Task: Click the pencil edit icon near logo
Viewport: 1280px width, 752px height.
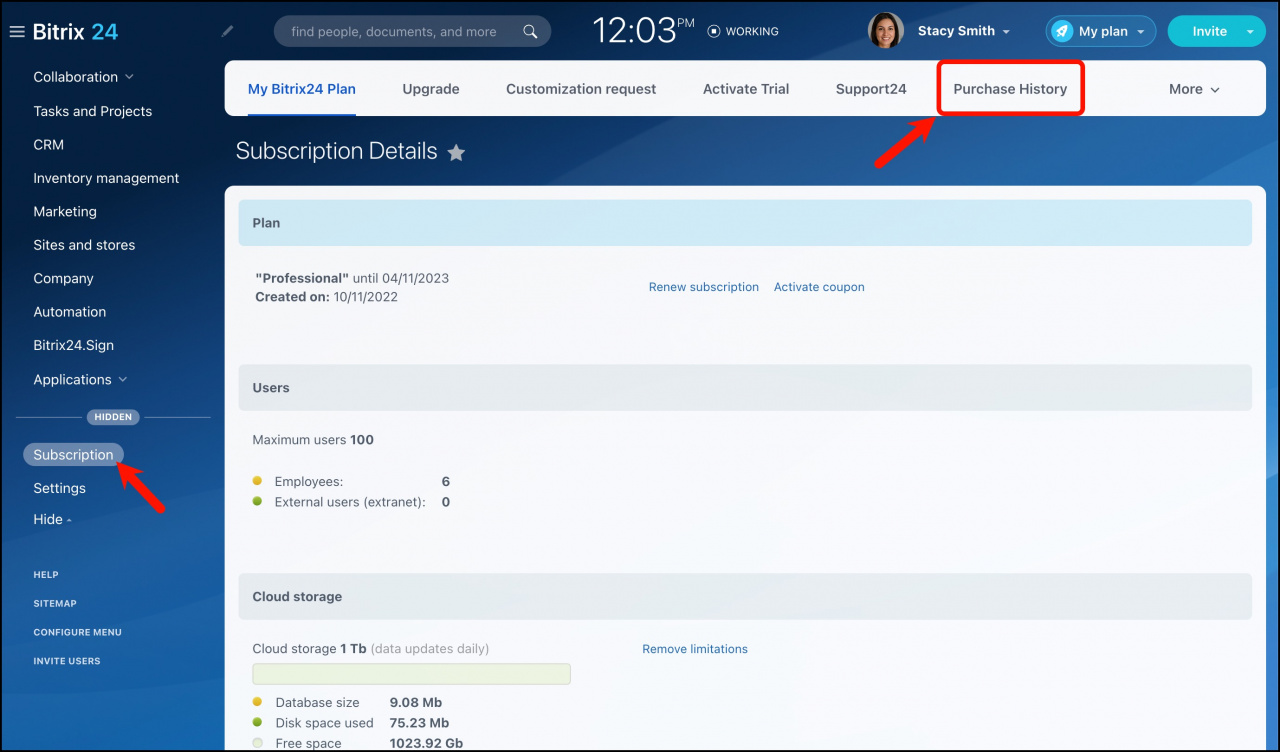Action: point(228,31)
